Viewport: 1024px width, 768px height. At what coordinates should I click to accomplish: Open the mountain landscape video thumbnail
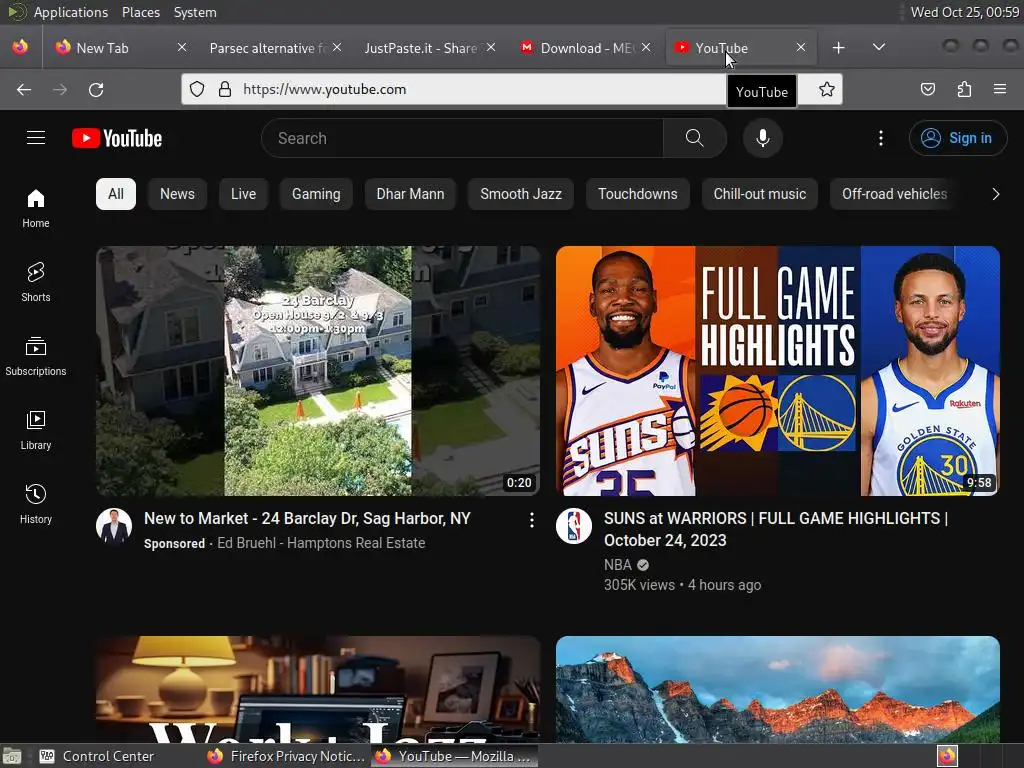[x=778, y=689]
